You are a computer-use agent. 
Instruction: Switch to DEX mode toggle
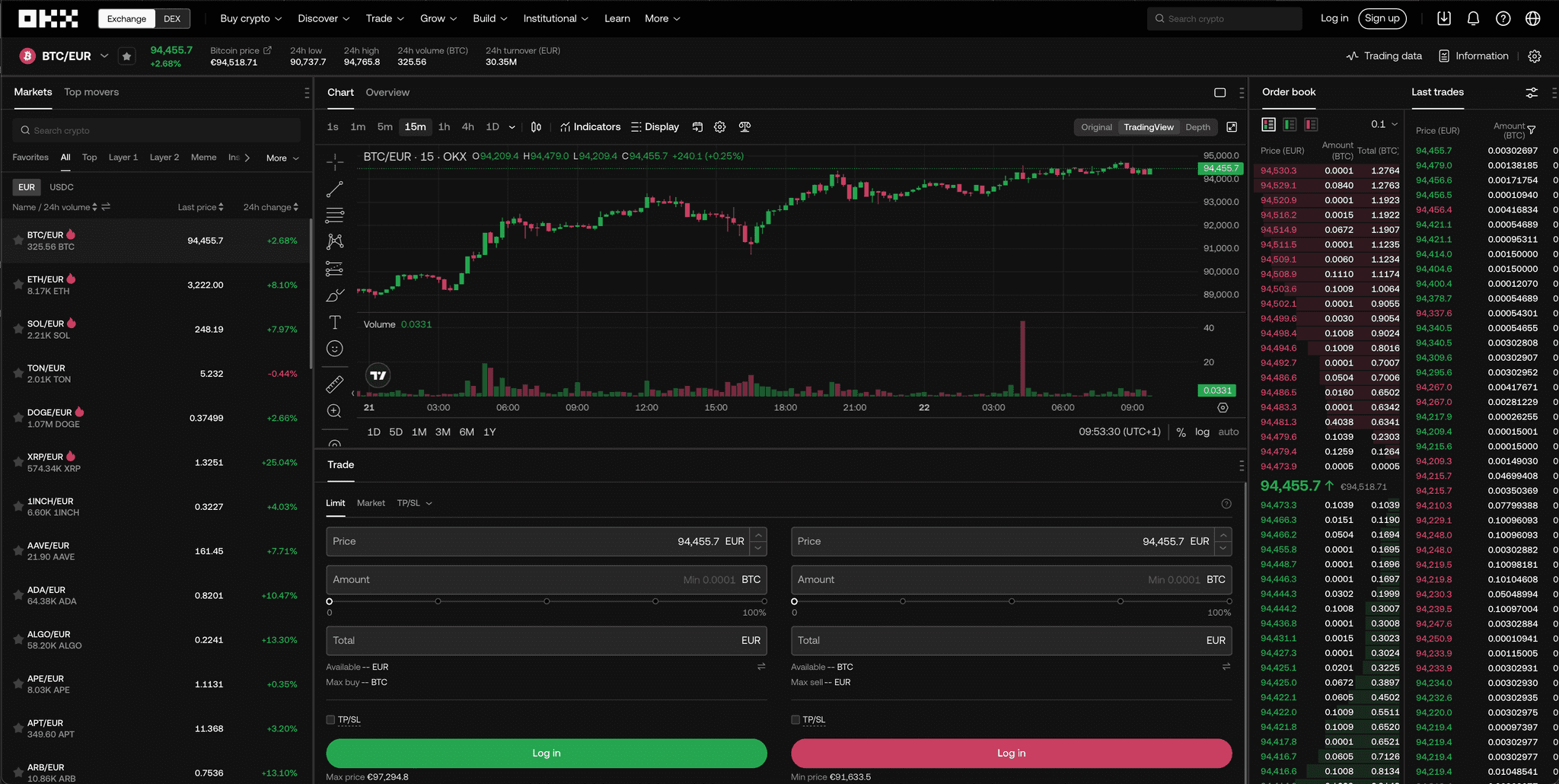coord(172,18)
